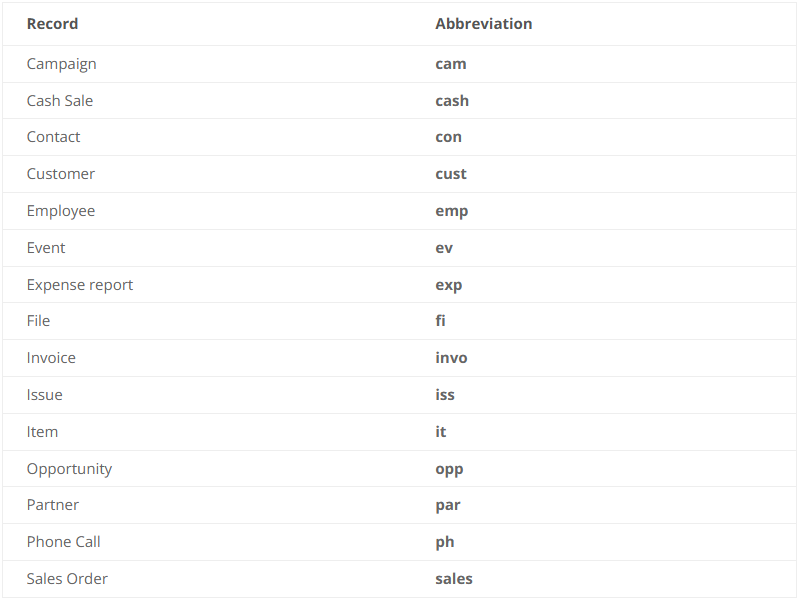This screenshot has height=598, width=806.
Task: Select the Employee record cell
Action: 61,211
